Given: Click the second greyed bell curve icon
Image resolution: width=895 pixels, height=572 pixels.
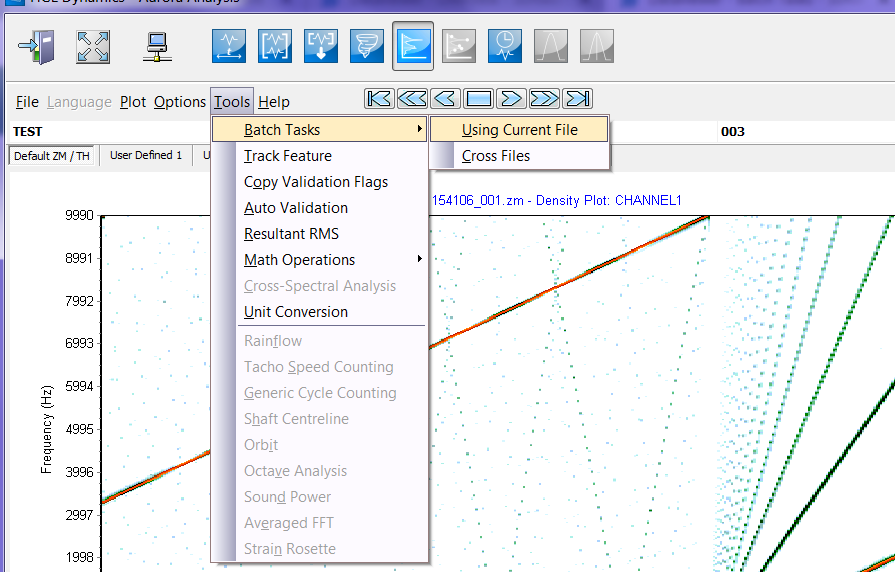Looking at the screenshot, I should click(596, 46).
